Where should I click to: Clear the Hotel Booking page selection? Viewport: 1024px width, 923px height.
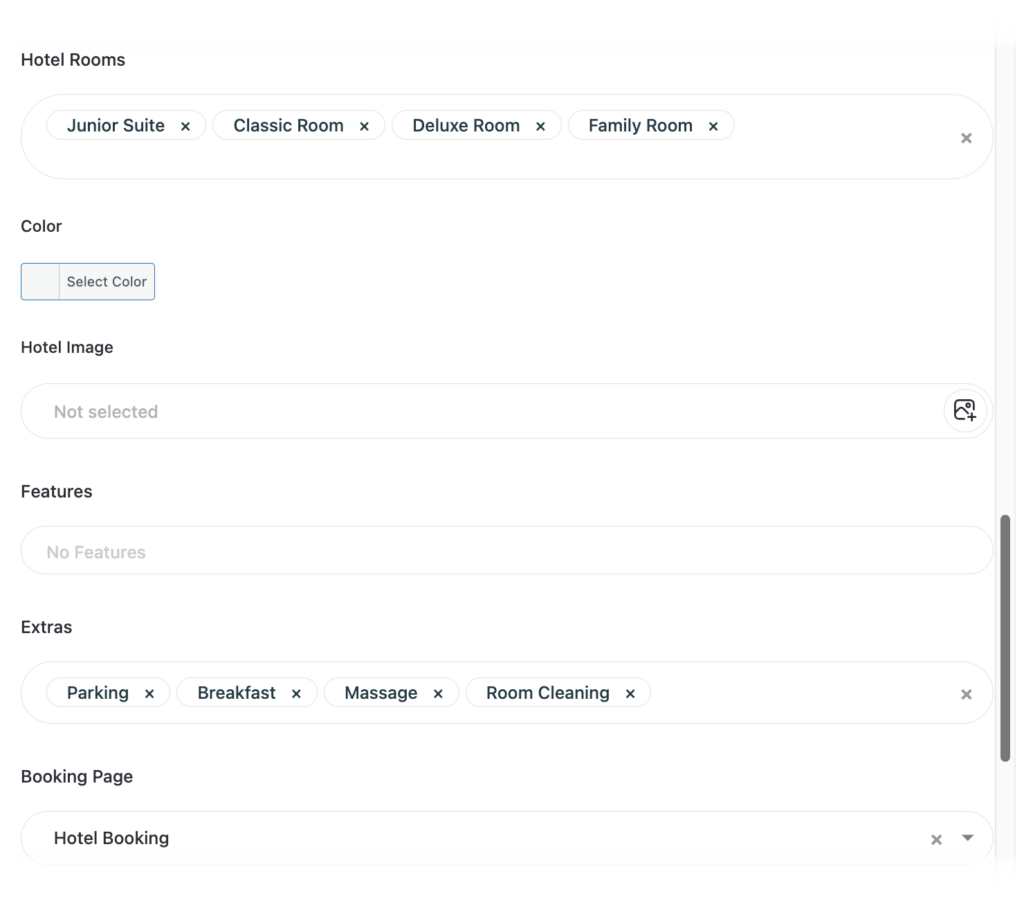coord(936,839)
